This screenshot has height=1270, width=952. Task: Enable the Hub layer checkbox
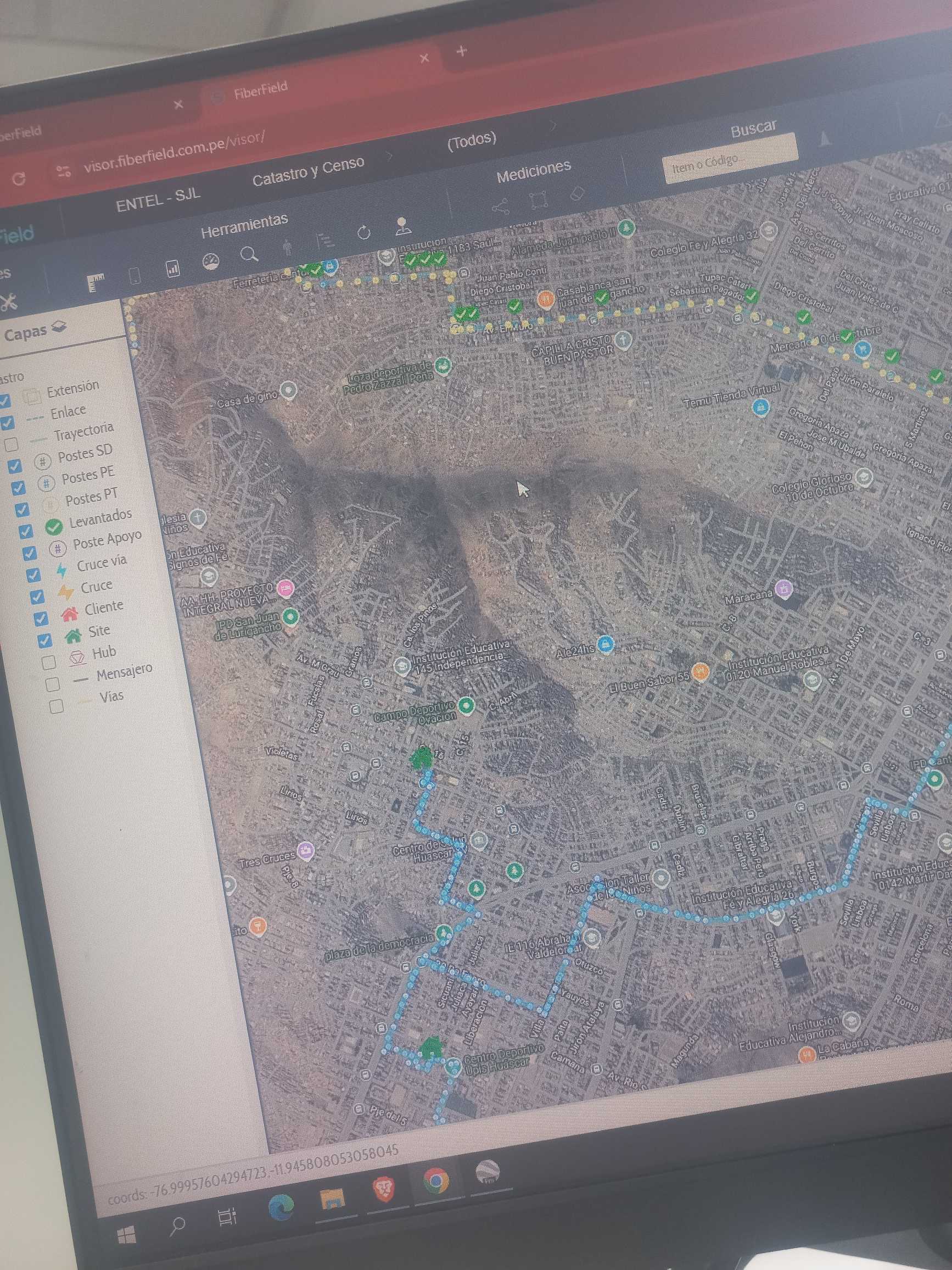[49, 662]
